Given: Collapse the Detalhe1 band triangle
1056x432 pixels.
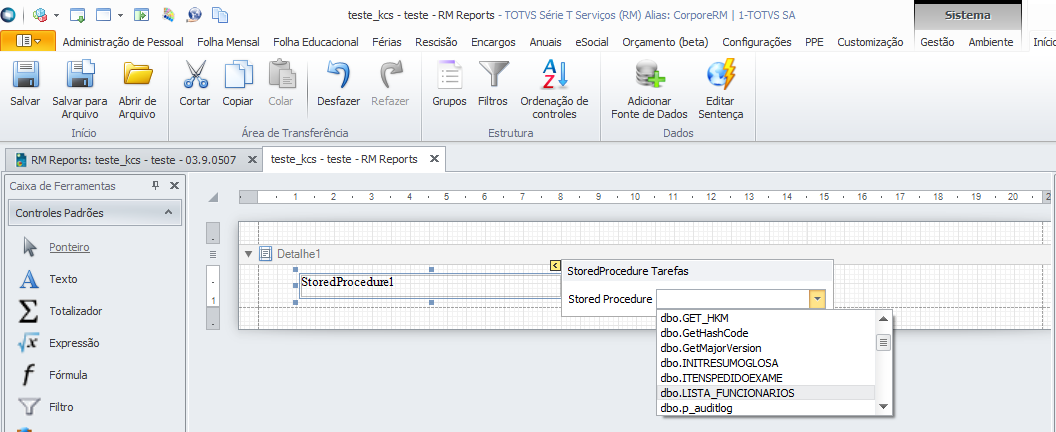Looking at the screenshot, I should pyautogui.click(x=249, y=254).
